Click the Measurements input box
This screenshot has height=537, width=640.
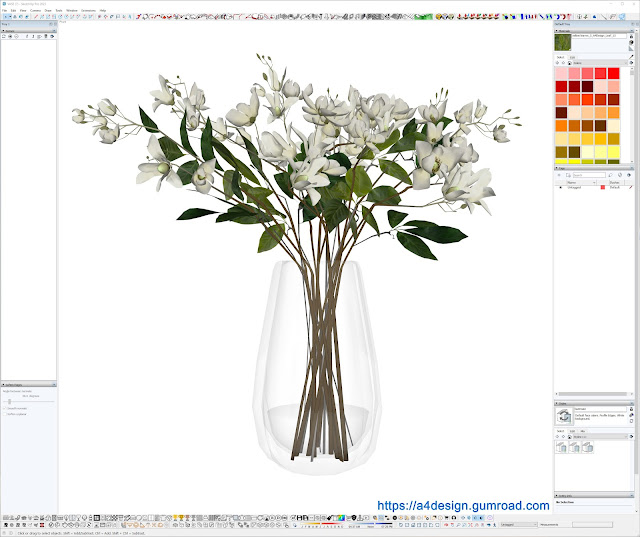pyautogui.click(x=592, y=525)
